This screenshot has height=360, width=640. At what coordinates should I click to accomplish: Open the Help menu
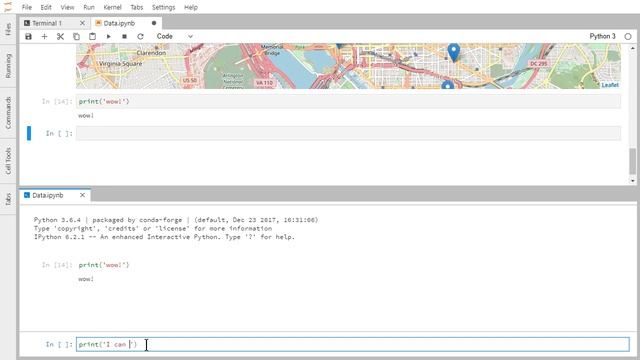(191, 7)
